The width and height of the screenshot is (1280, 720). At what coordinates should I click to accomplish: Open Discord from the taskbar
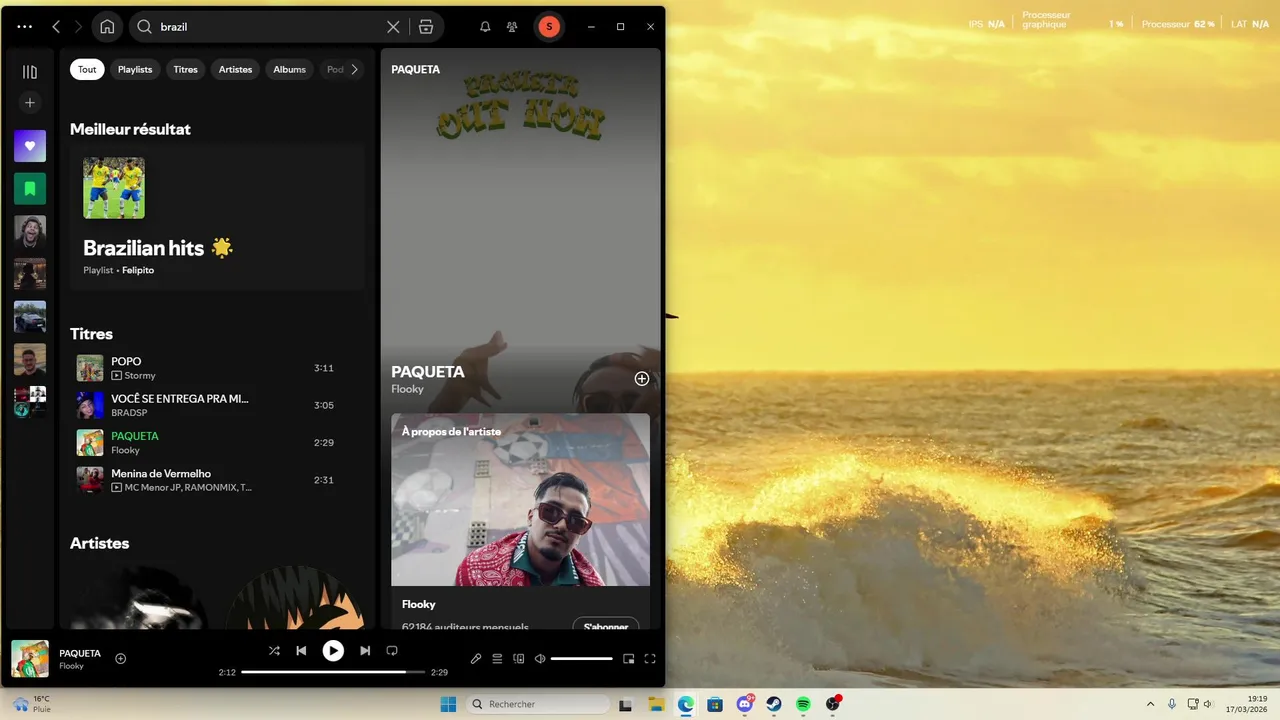(x=745, y=704)
